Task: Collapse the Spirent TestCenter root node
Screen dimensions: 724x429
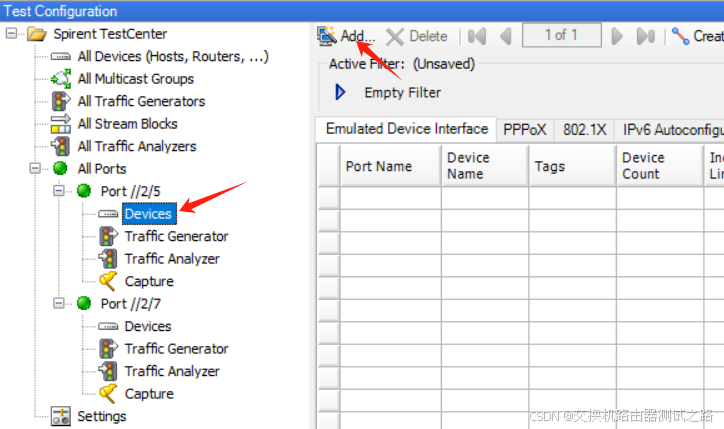Action: pyautogui.click(x=11, y=33)
